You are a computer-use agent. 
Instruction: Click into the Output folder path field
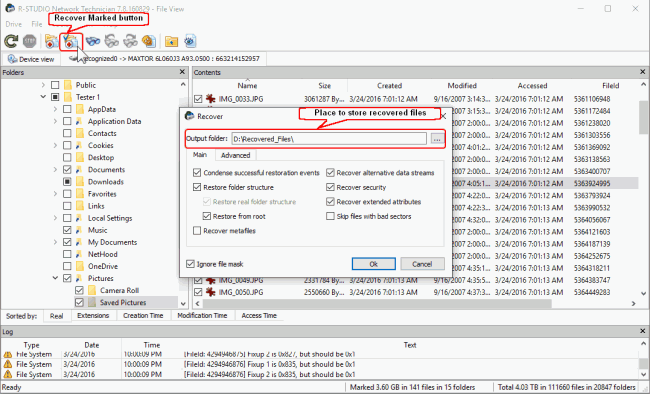(329, 139)
